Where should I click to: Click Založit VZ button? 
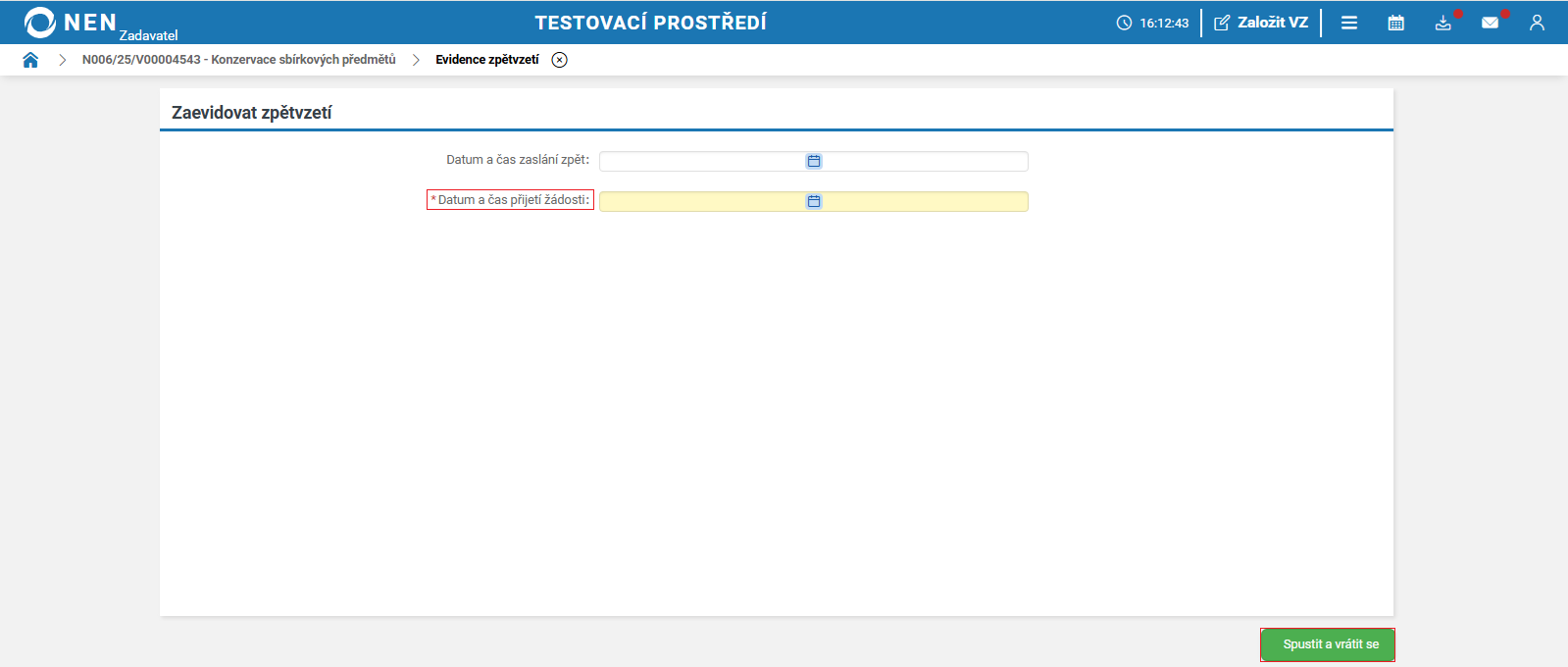(x=1261, y=23)
